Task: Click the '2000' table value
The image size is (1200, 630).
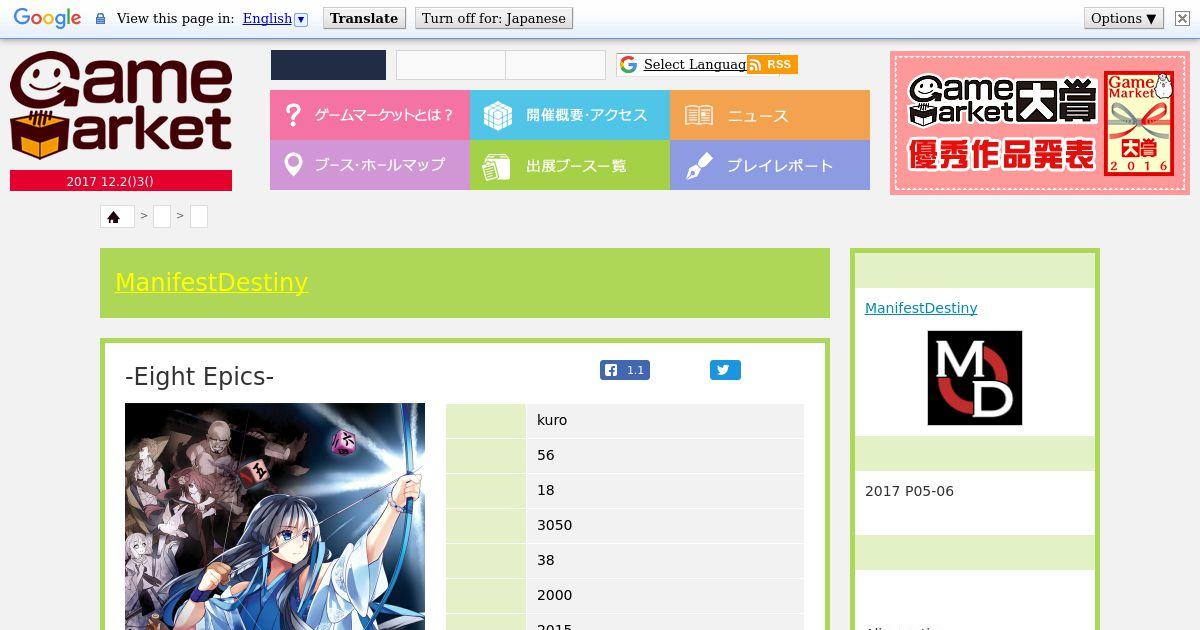Action: click(554, 595)
